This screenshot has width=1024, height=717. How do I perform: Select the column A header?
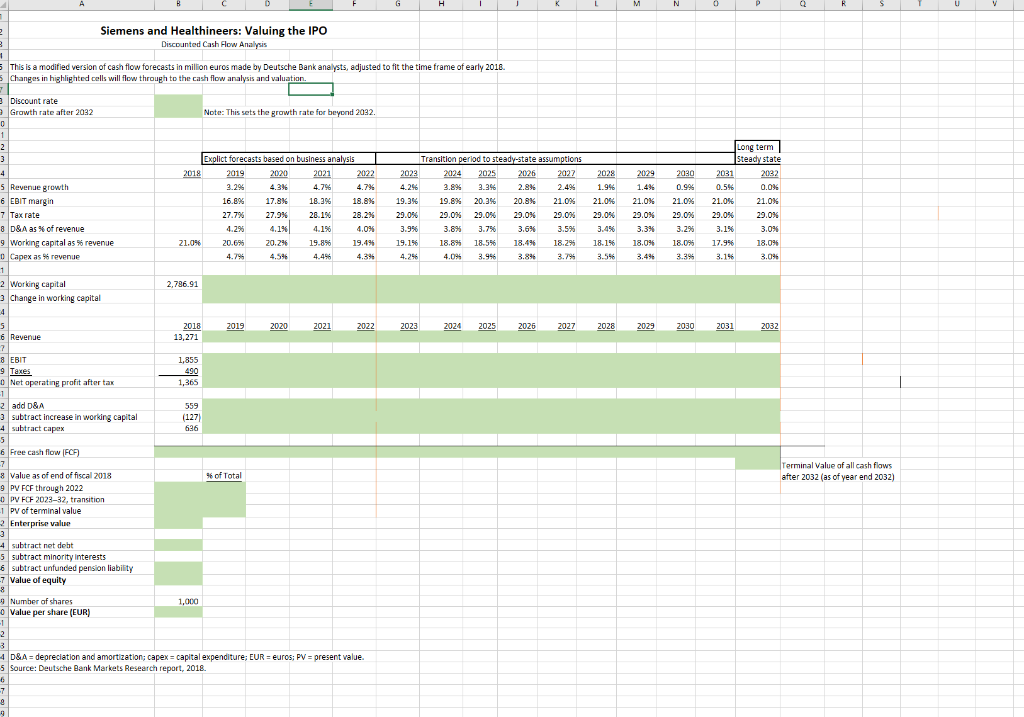pos(81,5)
